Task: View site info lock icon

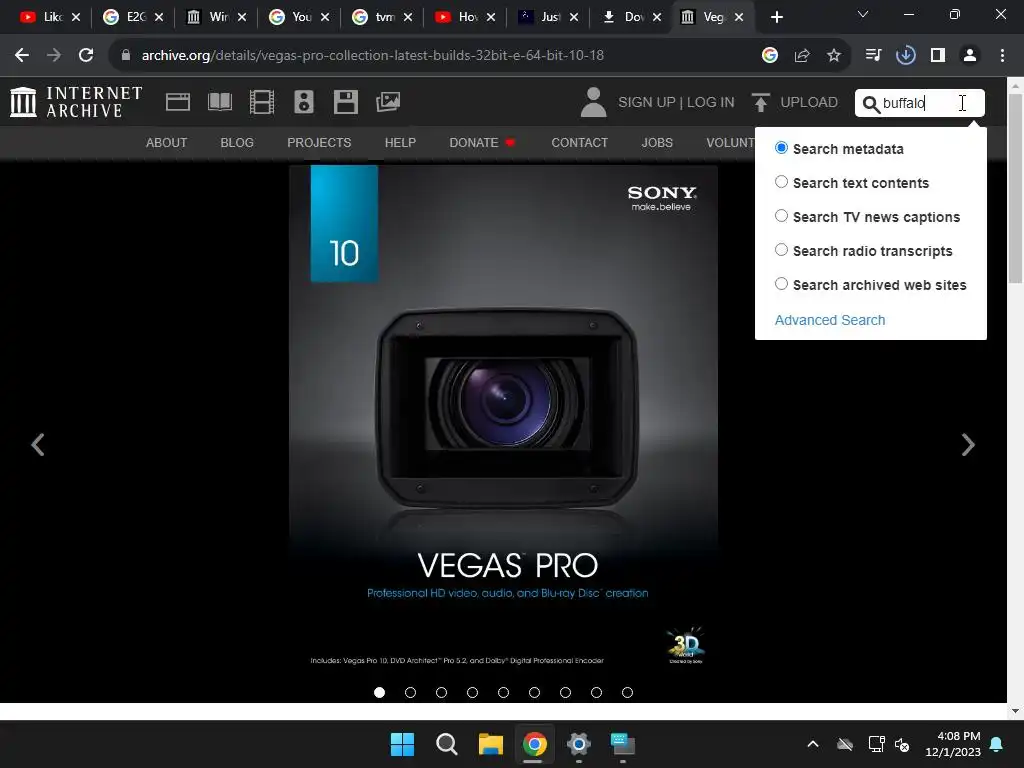Action: pos(126,56)
